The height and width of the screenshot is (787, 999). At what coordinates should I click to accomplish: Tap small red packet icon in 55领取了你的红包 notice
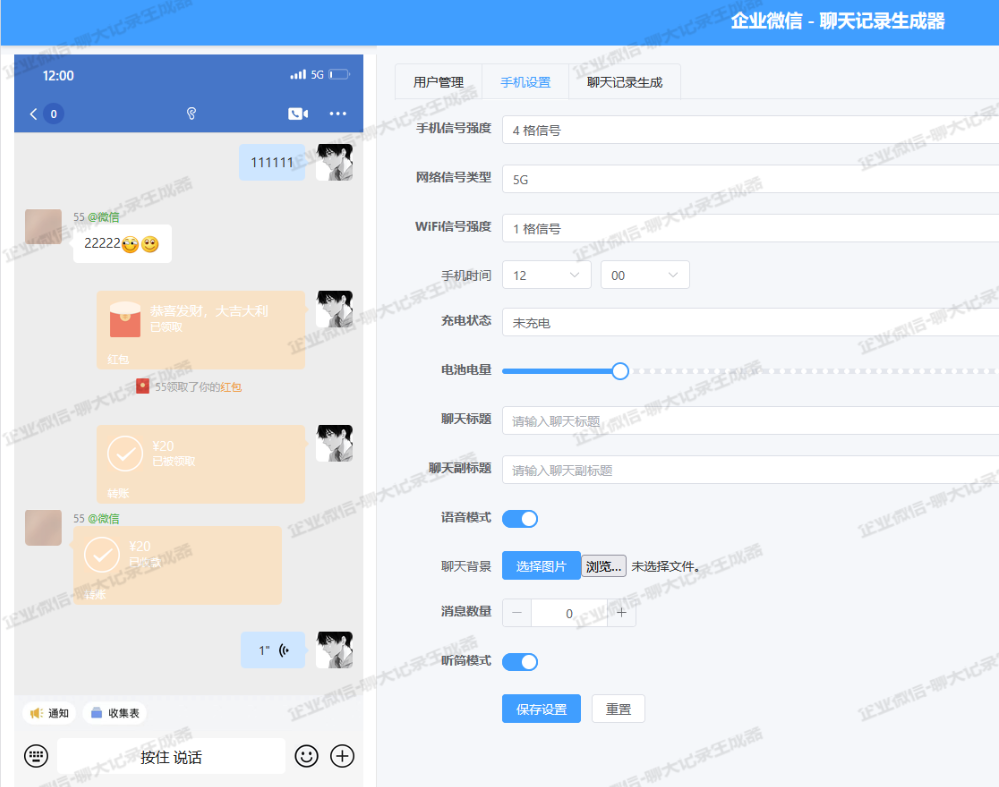[x=143, y=386]
